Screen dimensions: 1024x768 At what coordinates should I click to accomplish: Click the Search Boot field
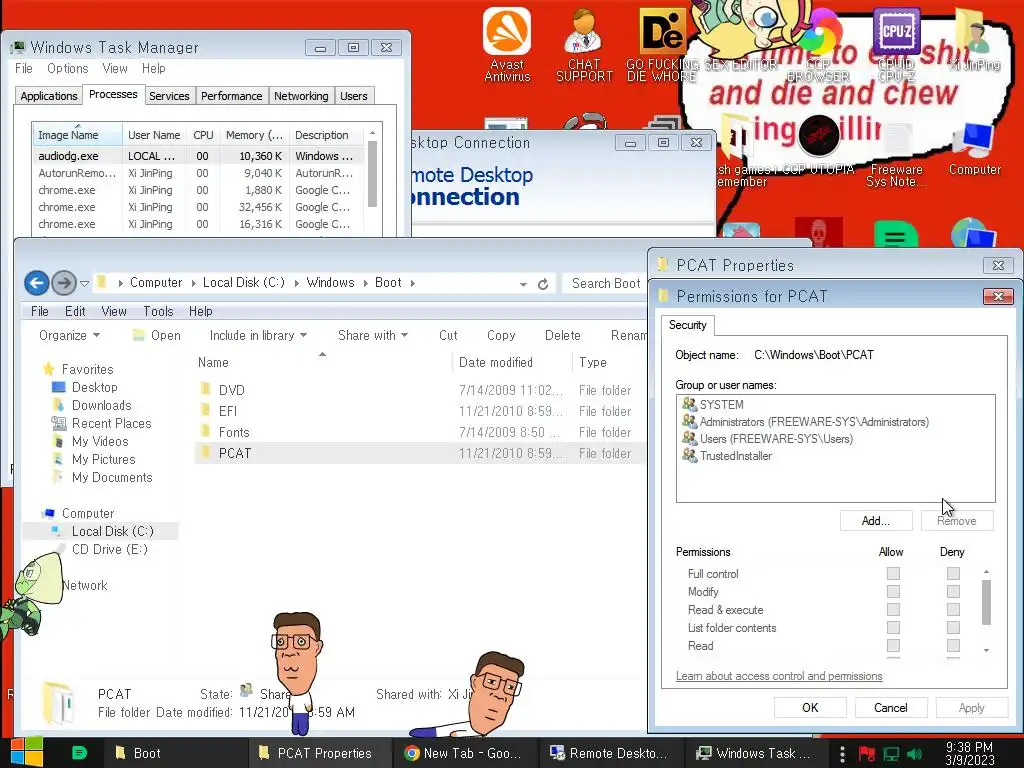click(605, 283)
